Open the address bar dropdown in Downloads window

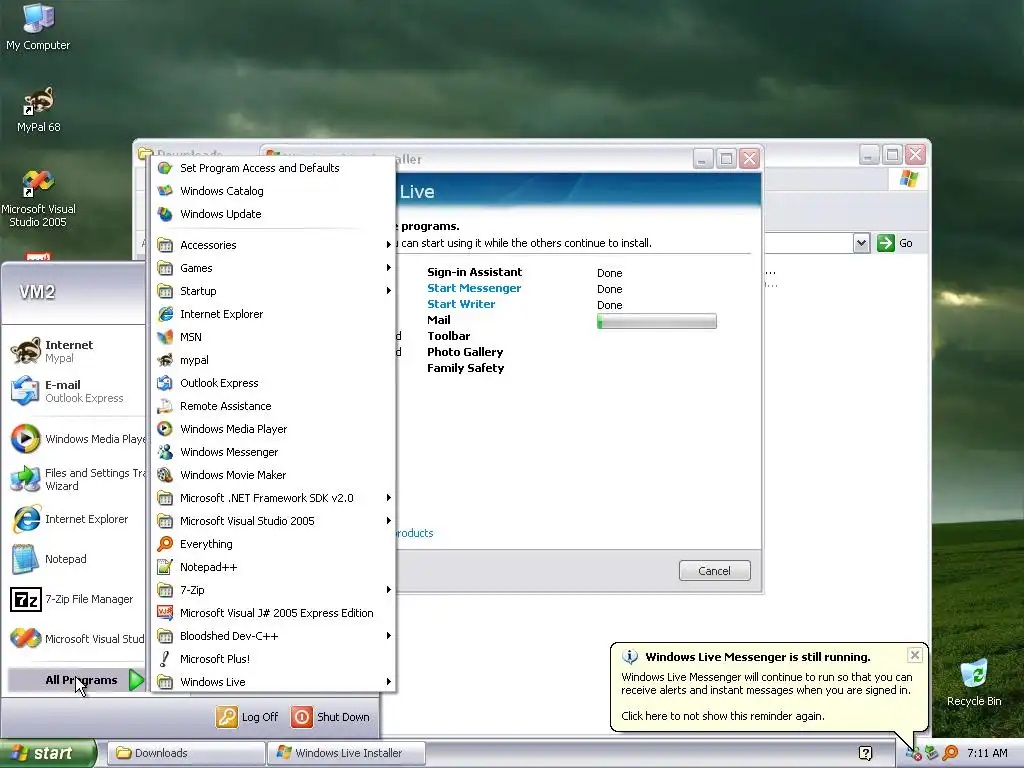point(861,243)
